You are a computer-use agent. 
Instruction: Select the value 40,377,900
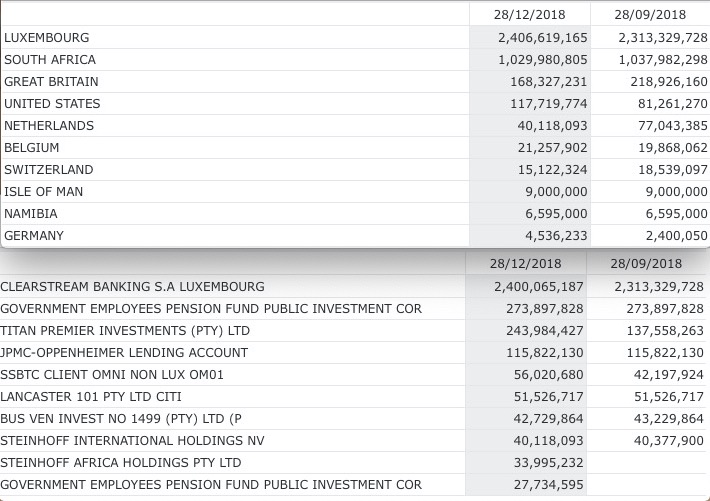click(x=669, y=441)
